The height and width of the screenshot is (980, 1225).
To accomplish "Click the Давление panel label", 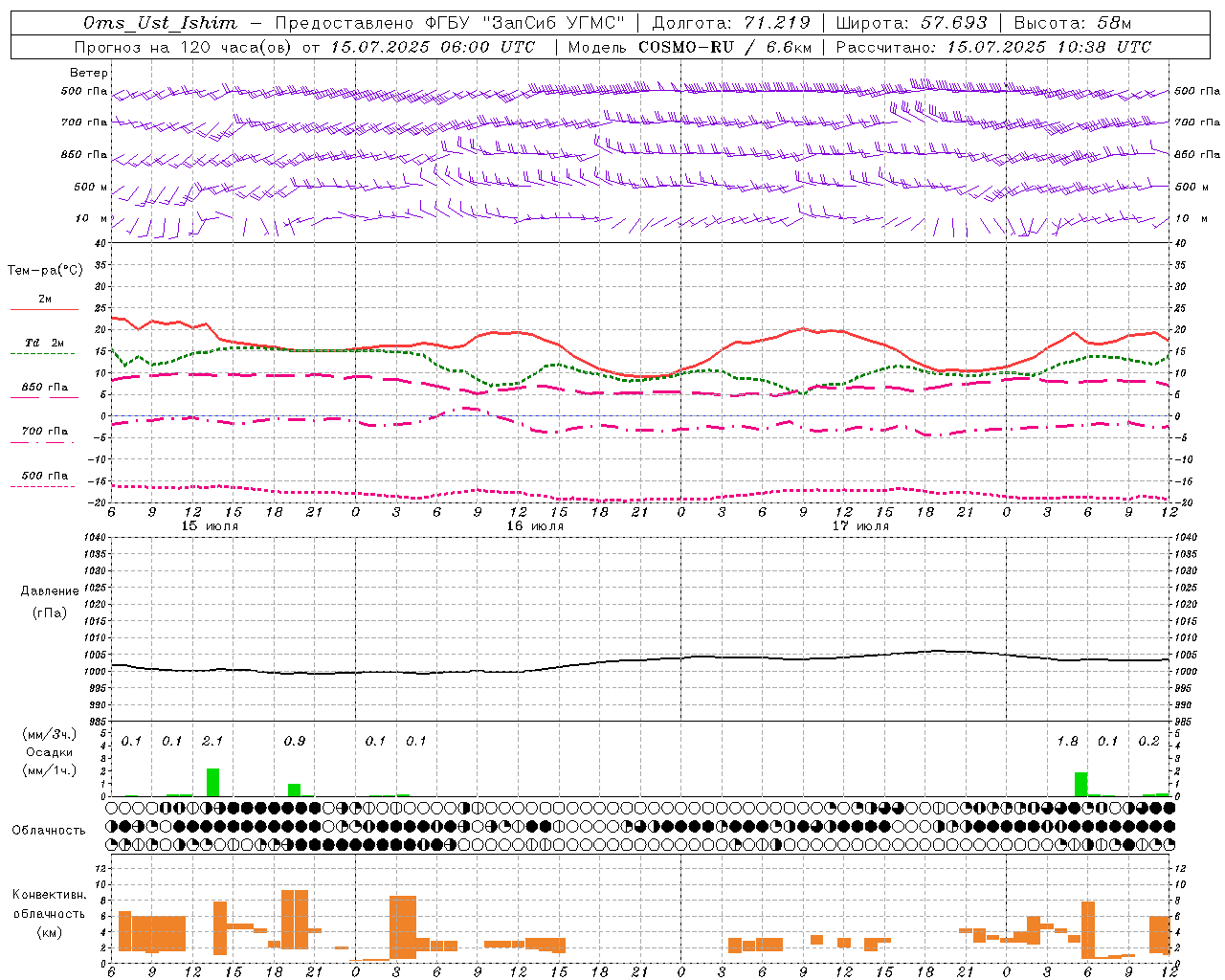I will pyautogui.click(x=49, y=591).
